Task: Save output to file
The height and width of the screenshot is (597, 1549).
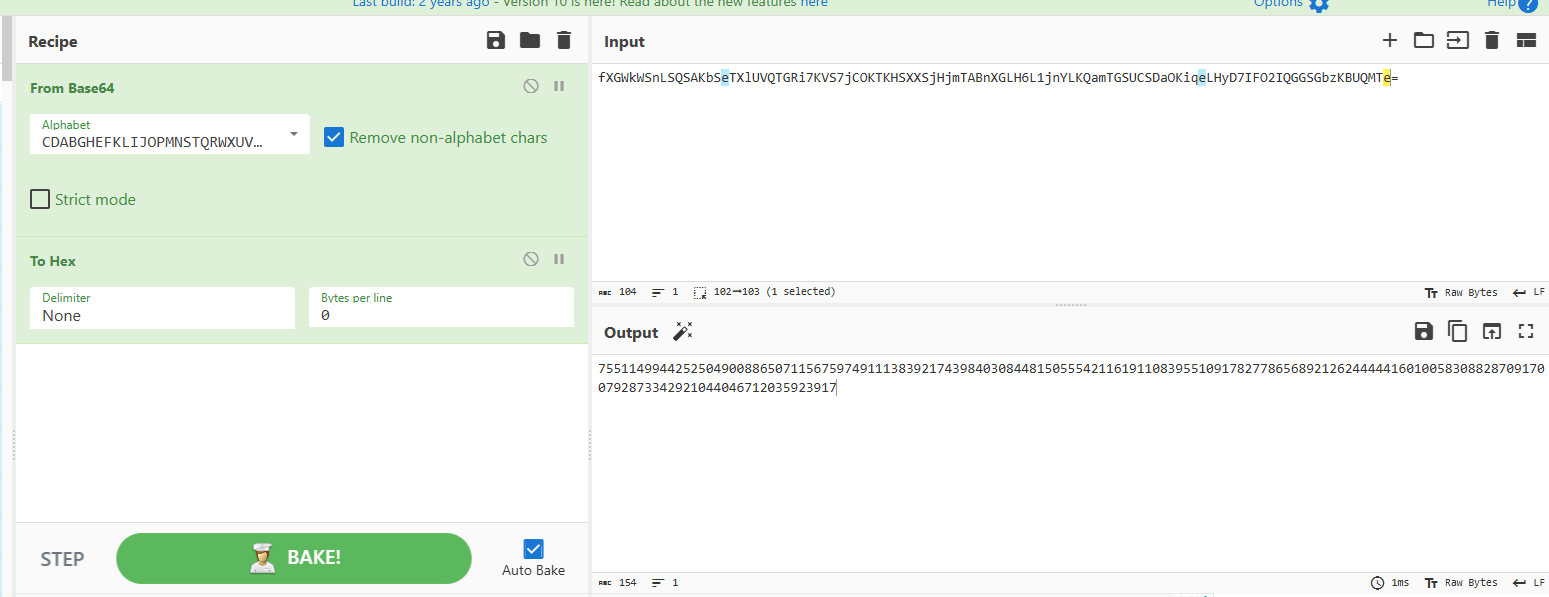Action: click(1424, 331)
